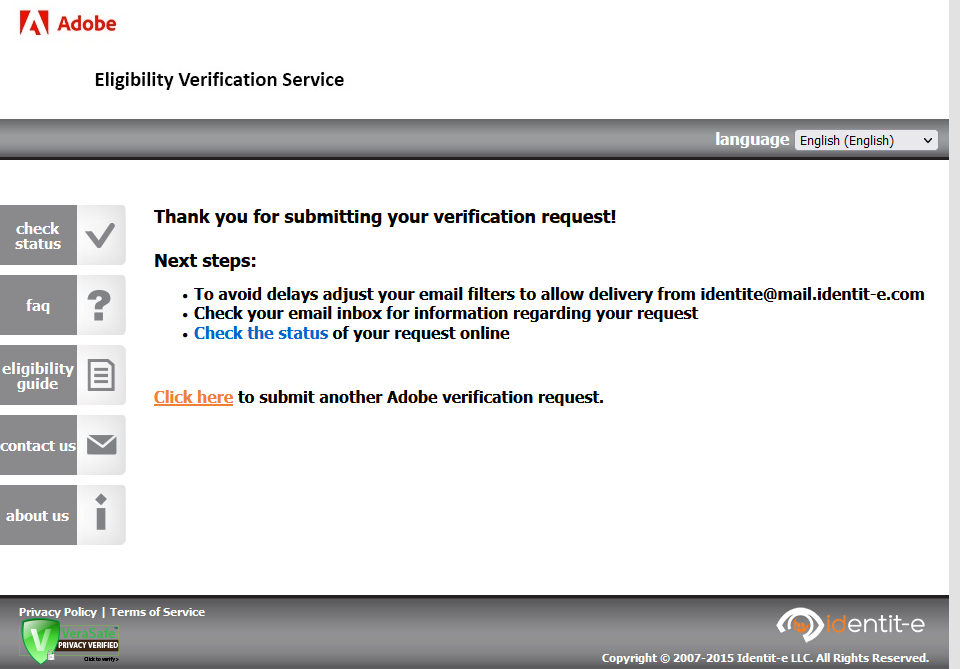
Task: Click the copyright notice text
Action: pos(765,658)
